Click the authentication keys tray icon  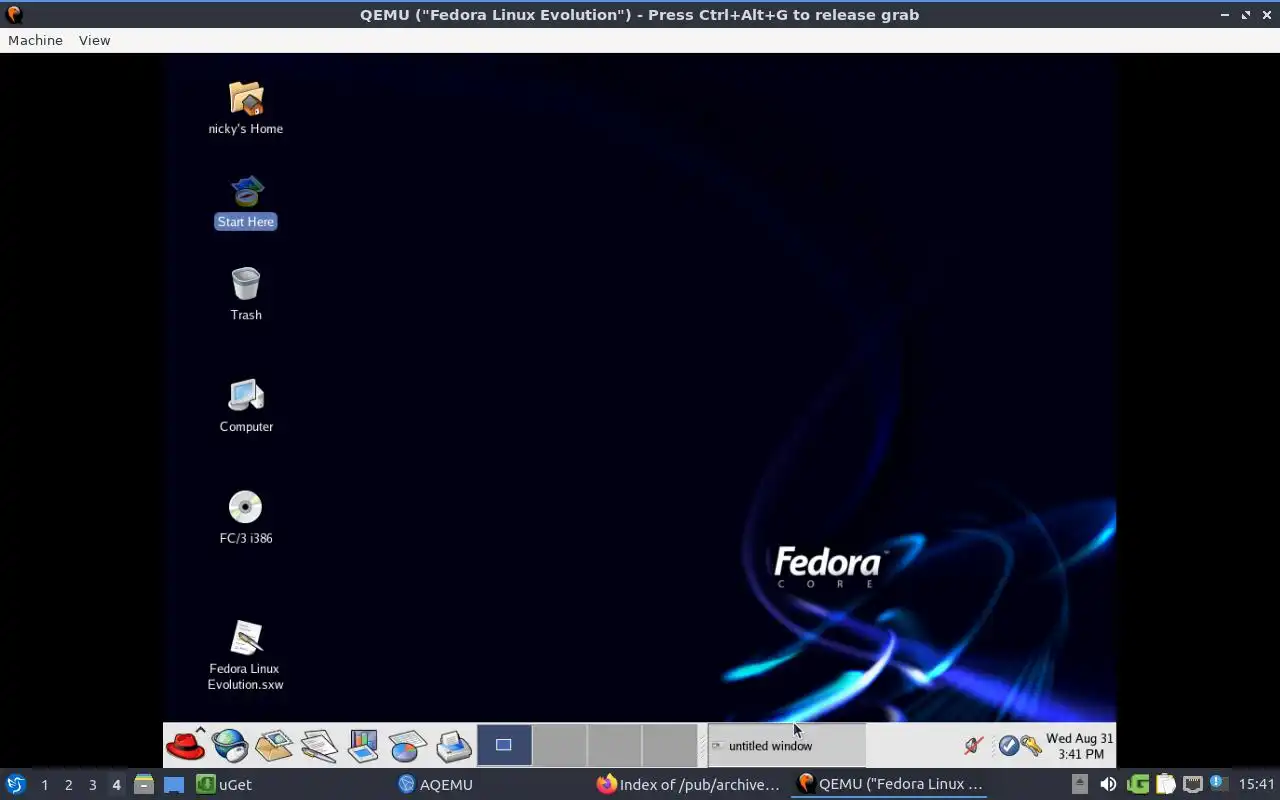[1031, 745]
